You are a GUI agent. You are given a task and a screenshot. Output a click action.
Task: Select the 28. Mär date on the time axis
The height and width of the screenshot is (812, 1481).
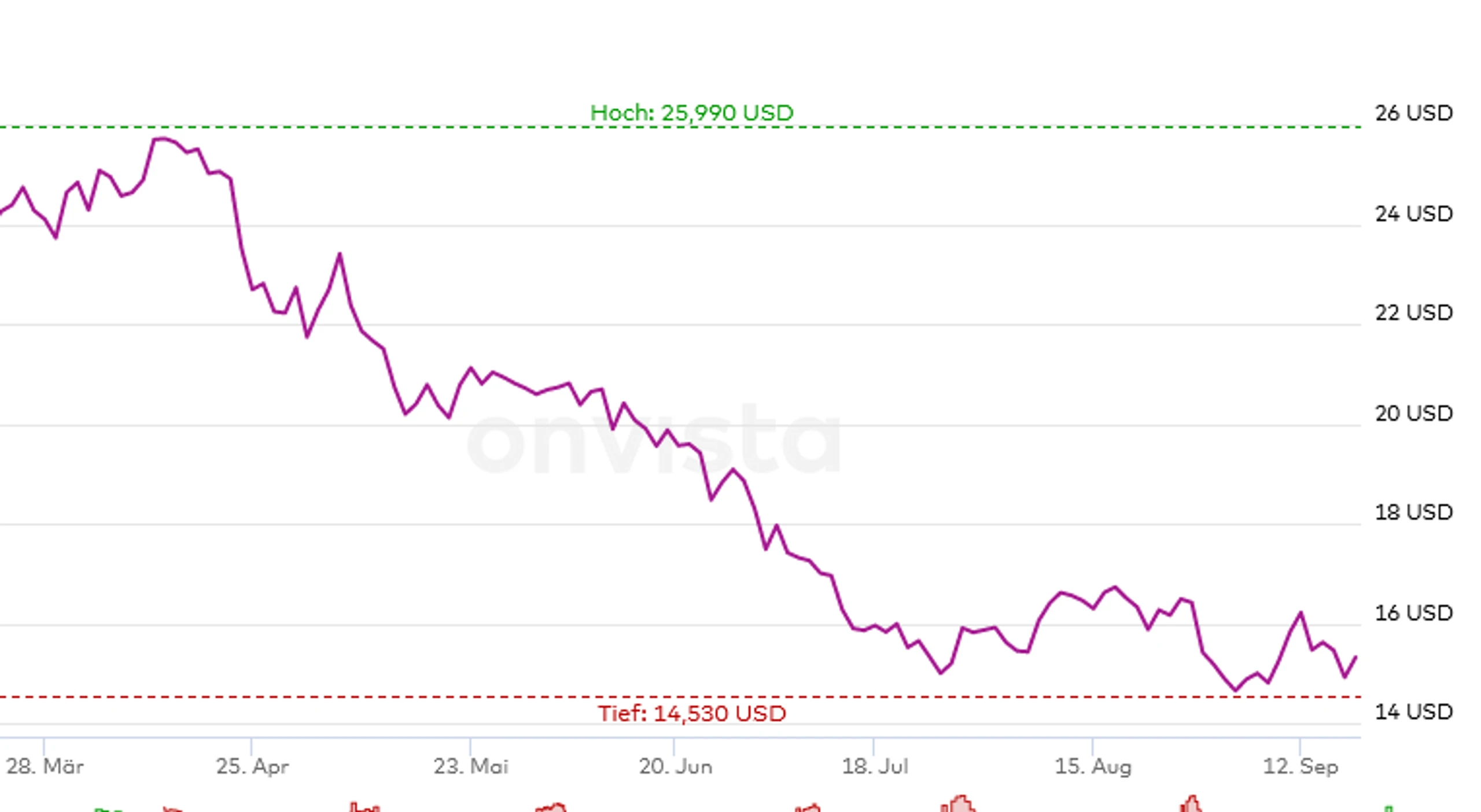(45, 766)
